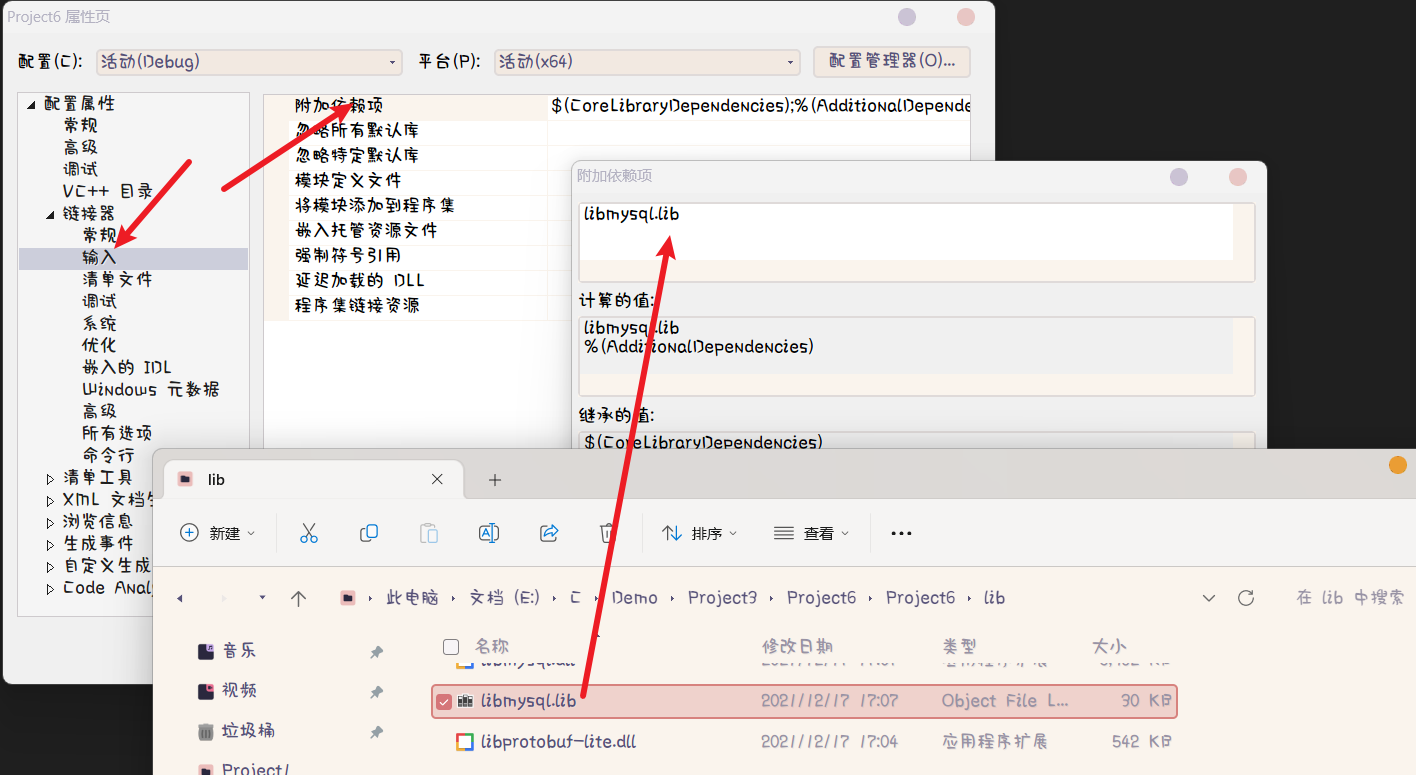Select 系统 under 链接器
Screen dimensions: 1416x775
99,324
